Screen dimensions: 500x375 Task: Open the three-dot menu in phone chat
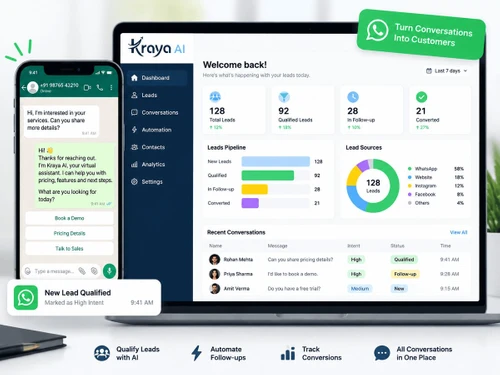[111, 87]
